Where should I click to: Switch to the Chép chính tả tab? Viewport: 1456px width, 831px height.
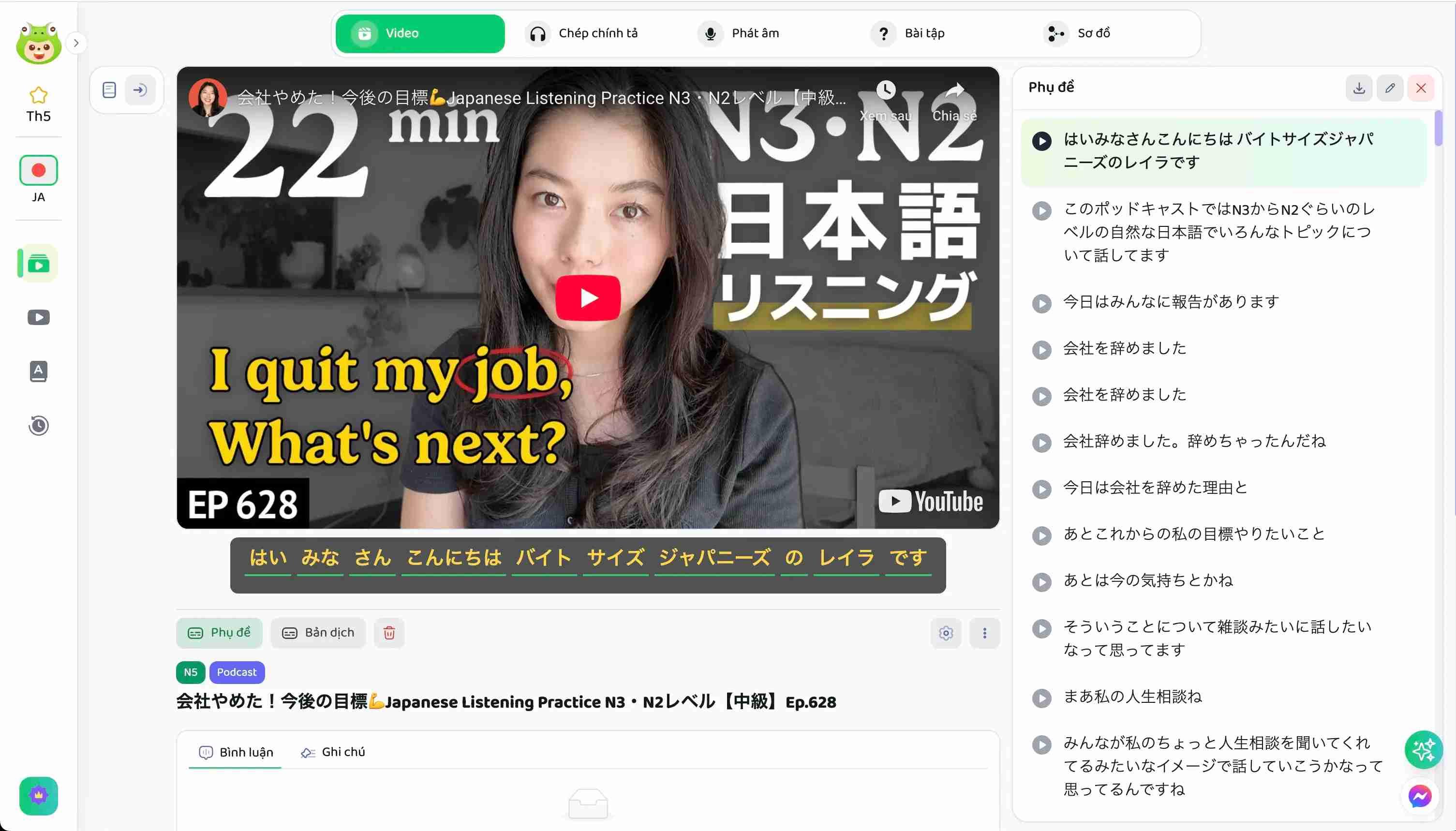tap(582, 34)
